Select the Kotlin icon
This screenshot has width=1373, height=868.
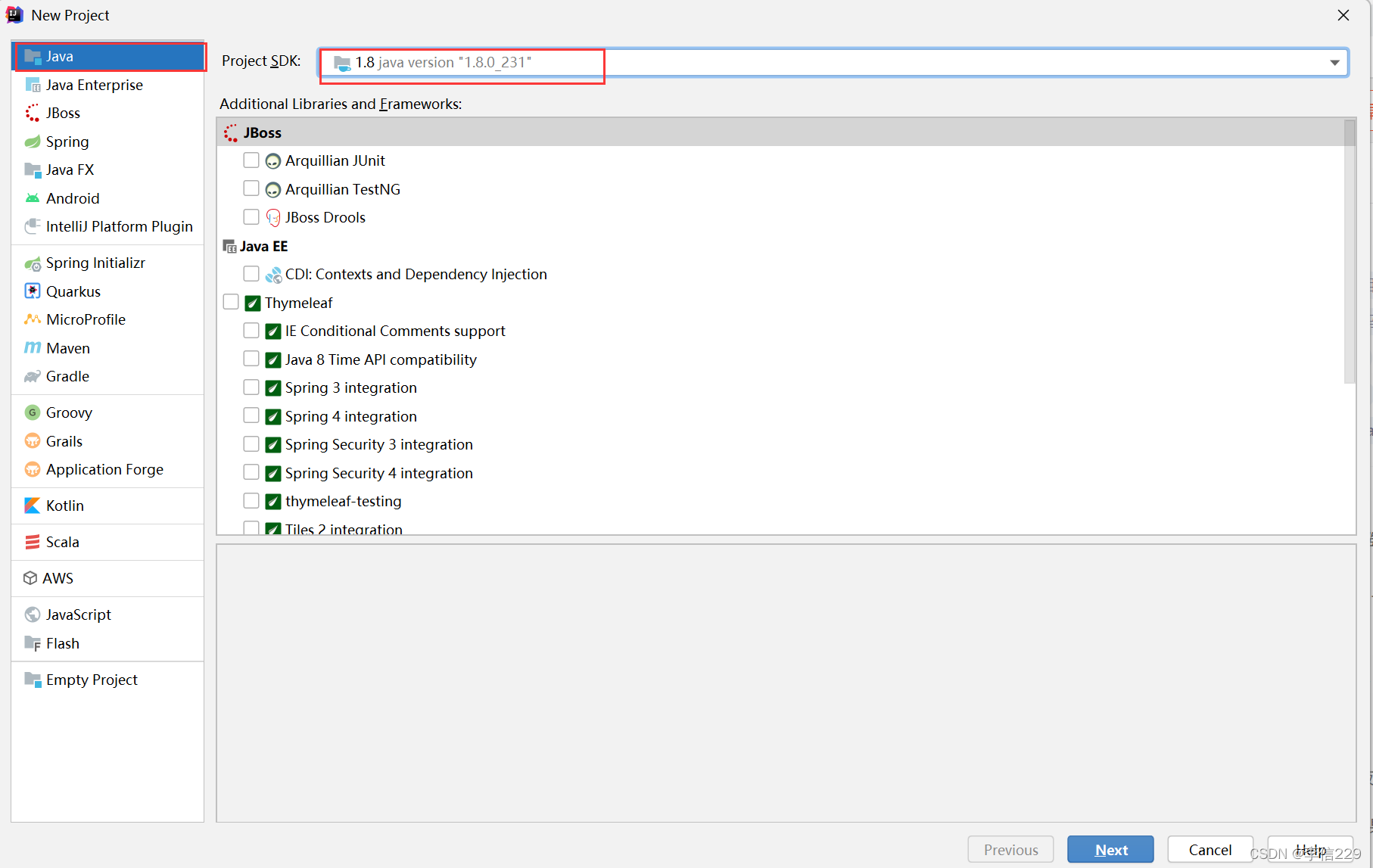pyautogui.click(x=33, y=506)
